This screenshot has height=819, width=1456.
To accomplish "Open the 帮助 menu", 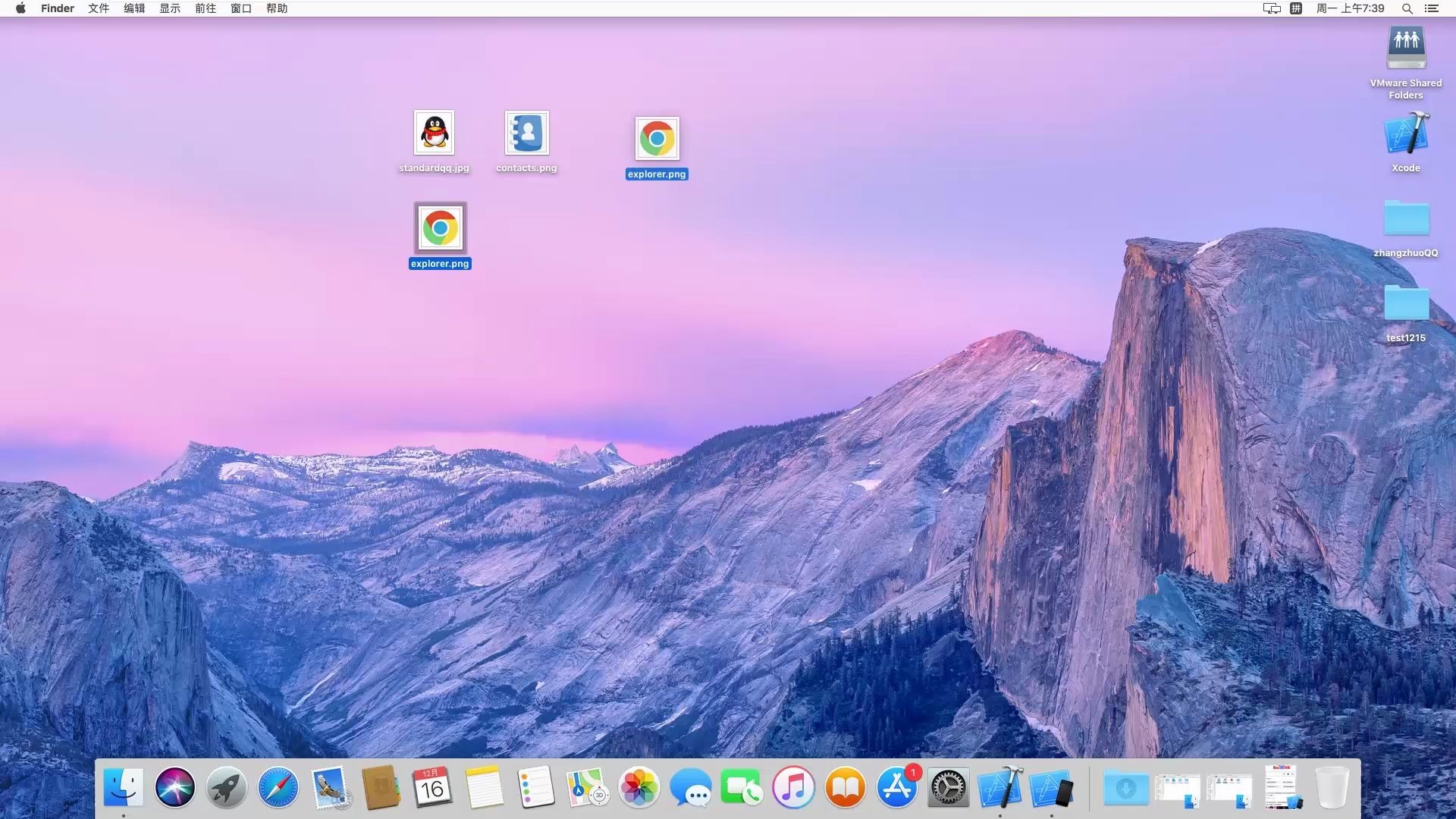I will tap(277, 8).
